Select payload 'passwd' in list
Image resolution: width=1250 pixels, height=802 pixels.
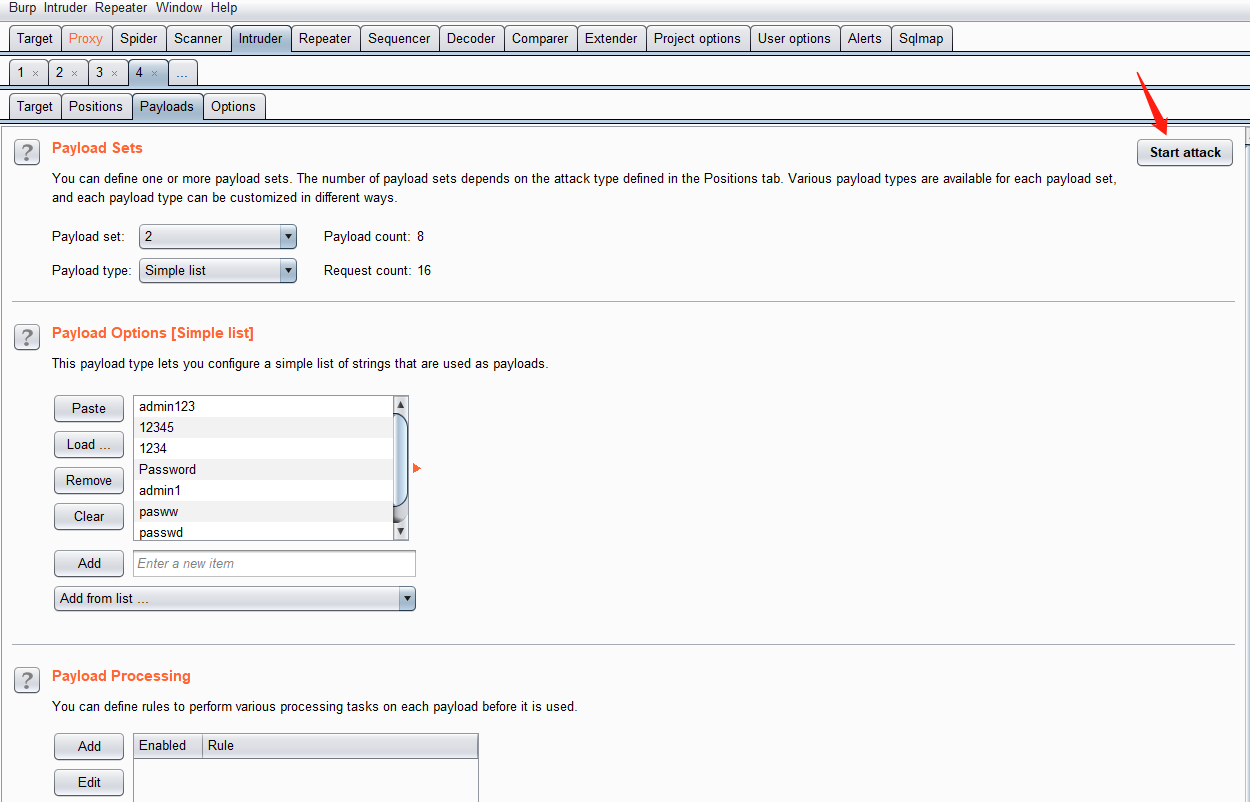[264, 532]
